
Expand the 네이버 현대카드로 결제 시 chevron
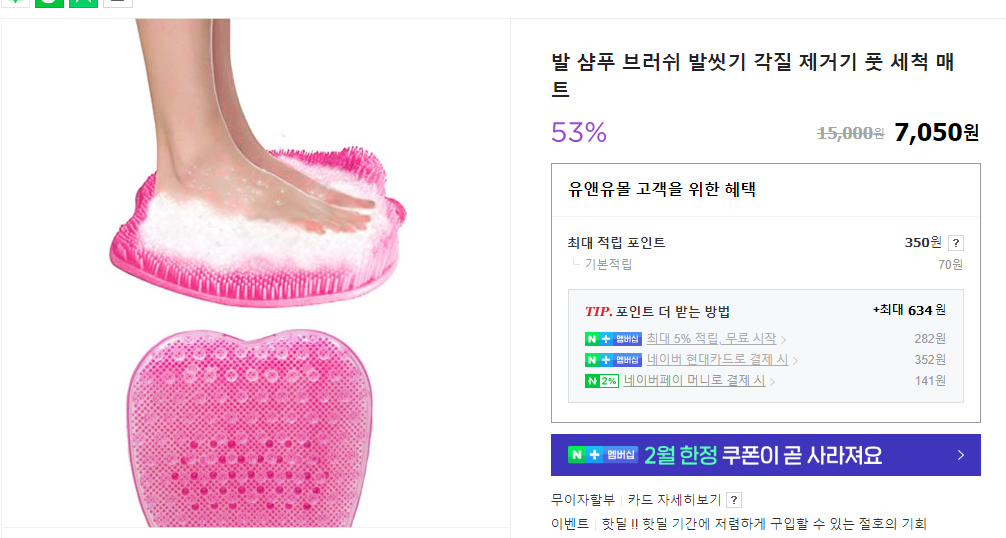795,361
